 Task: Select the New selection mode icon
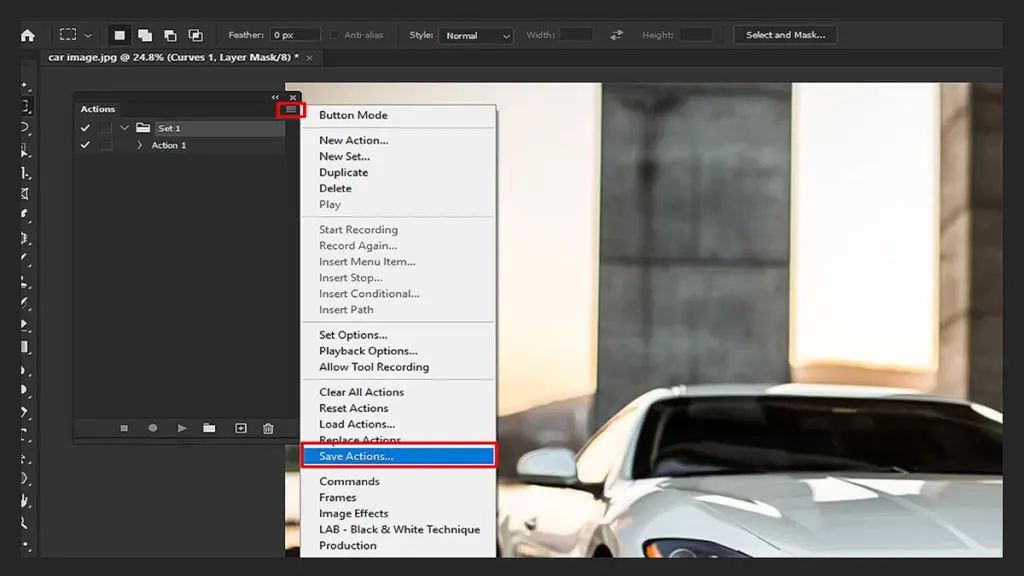119,35
